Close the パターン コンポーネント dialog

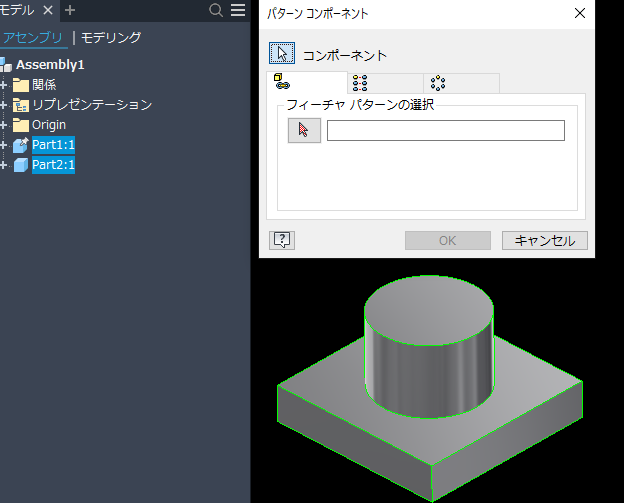[x=580, y=13]
